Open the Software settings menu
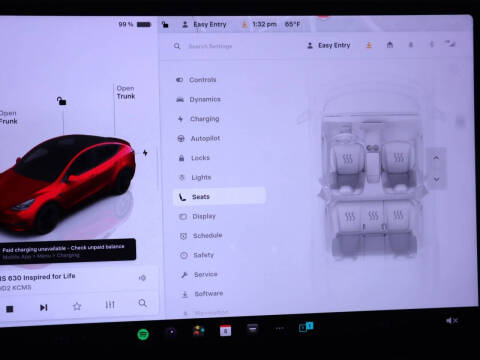The width and height of the screenshot is (480, 360). click(202, 294)
